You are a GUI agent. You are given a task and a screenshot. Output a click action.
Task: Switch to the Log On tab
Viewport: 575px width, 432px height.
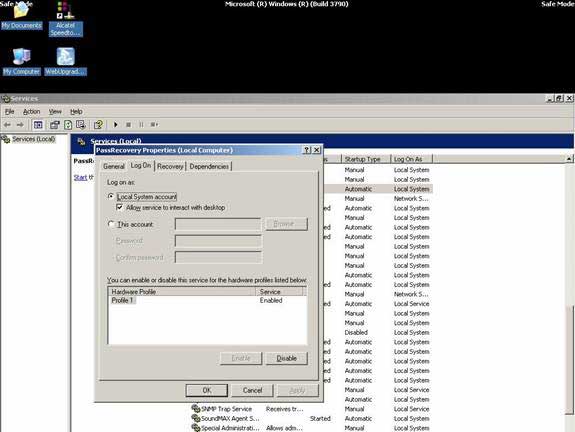pos(141,165)
